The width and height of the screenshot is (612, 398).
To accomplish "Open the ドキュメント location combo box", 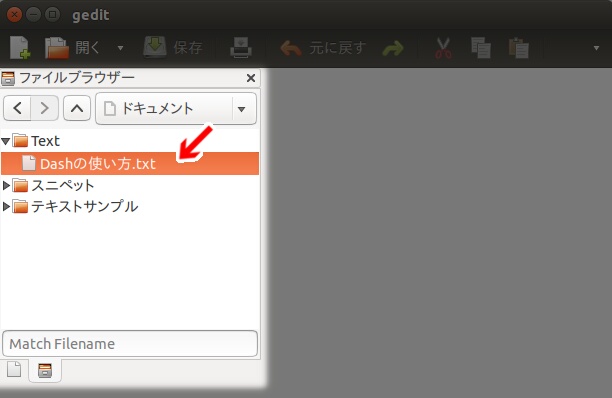I will 176,108.
